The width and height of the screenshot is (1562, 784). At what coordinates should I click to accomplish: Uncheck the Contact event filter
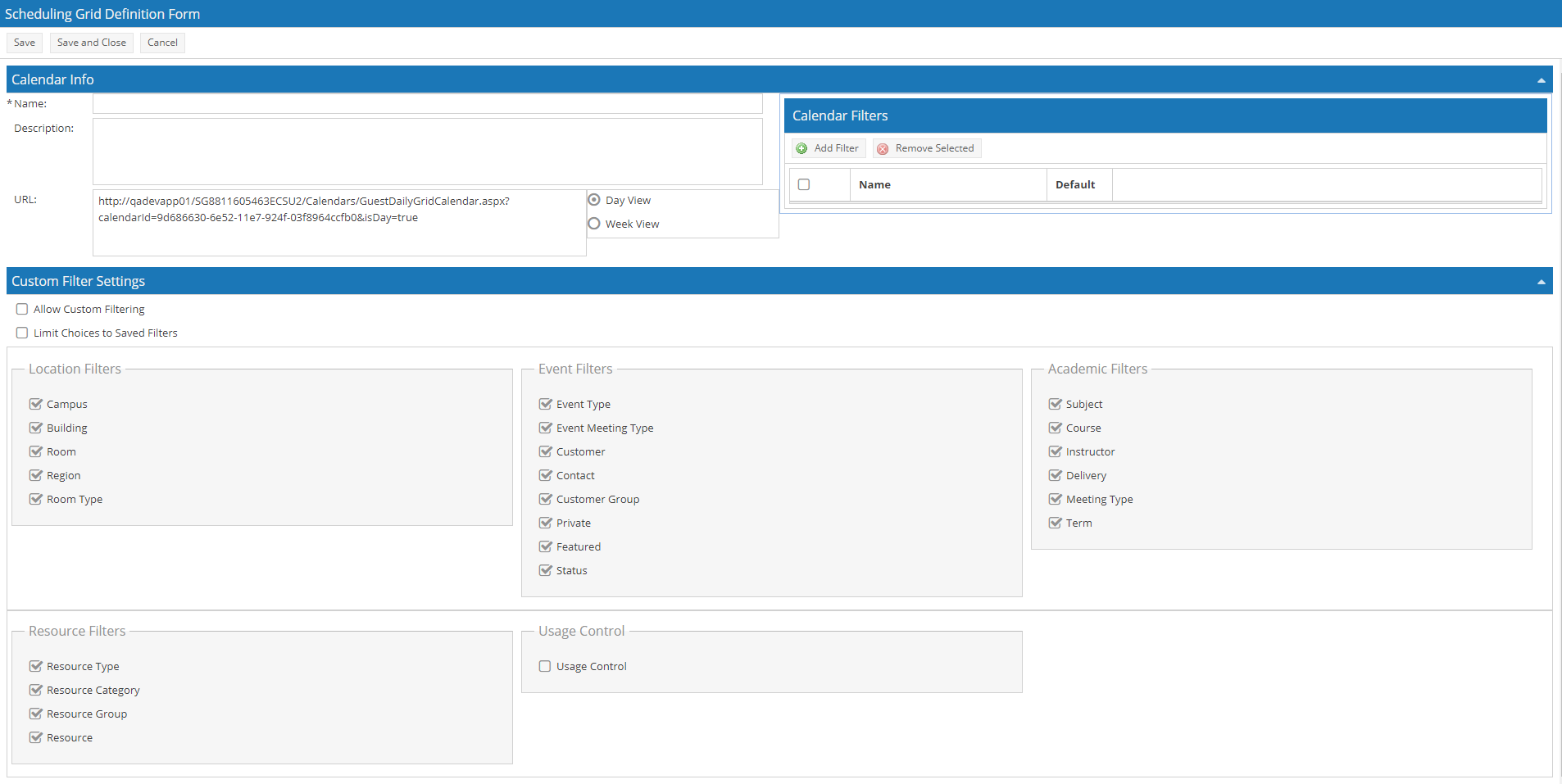[x=546, y=475]
